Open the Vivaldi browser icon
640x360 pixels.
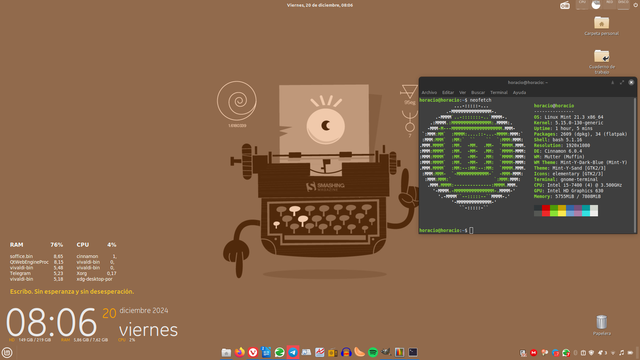[x=253, y=352]
